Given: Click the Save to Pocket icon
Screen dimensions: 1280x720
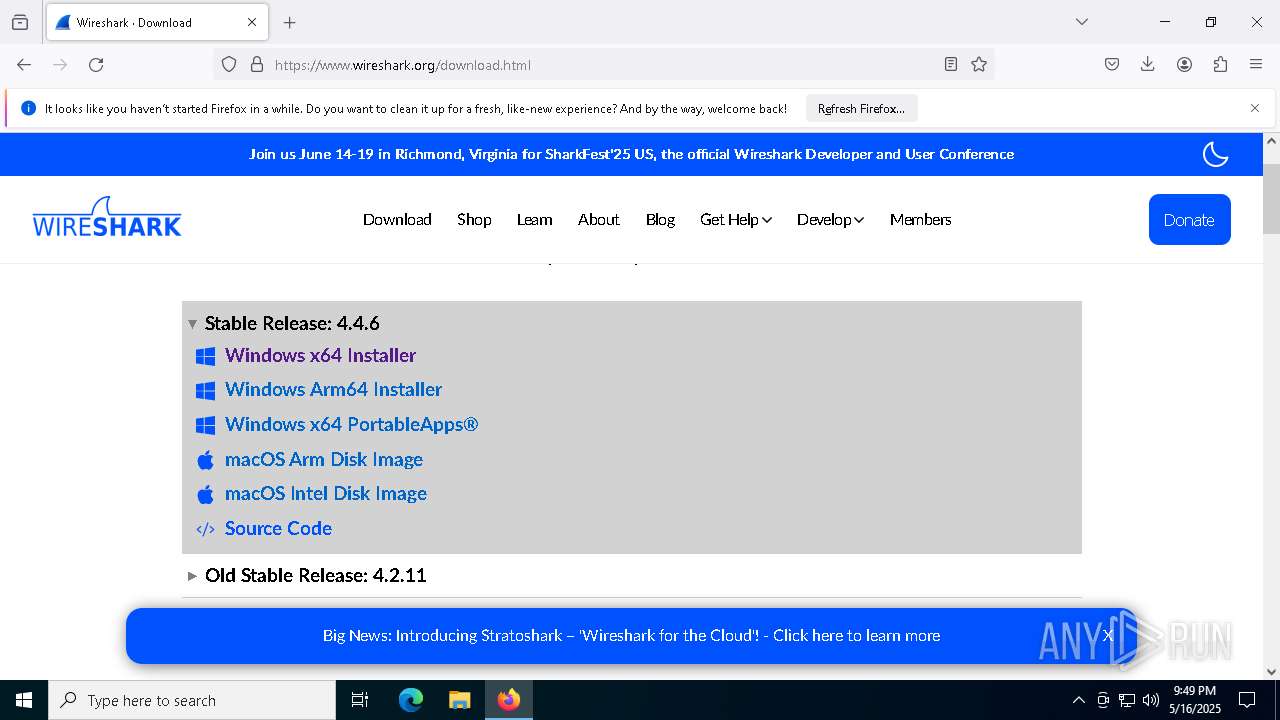Looking at the screenshot, I should click(x=1112, y=64).
